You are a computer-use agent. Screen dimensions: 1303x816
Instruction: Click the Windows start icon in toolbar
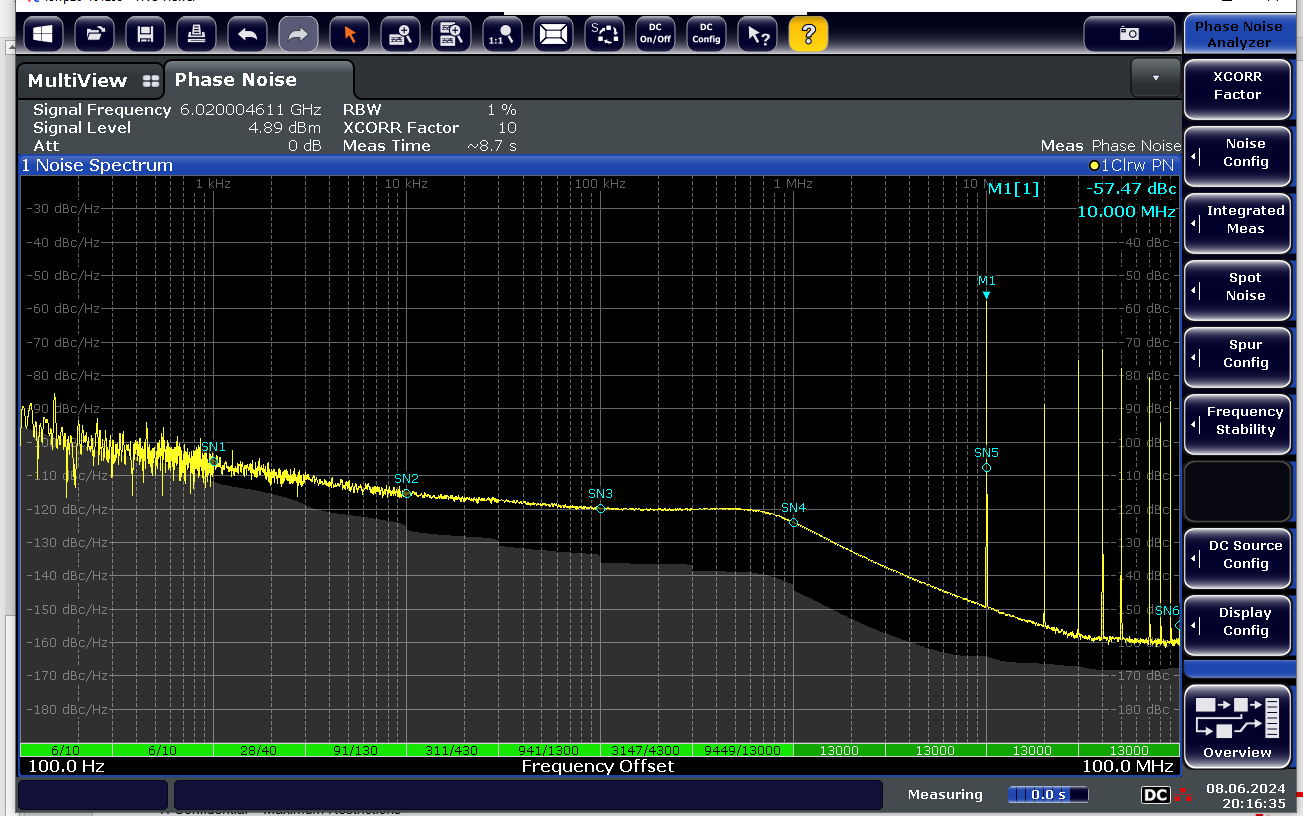[42, 35]
